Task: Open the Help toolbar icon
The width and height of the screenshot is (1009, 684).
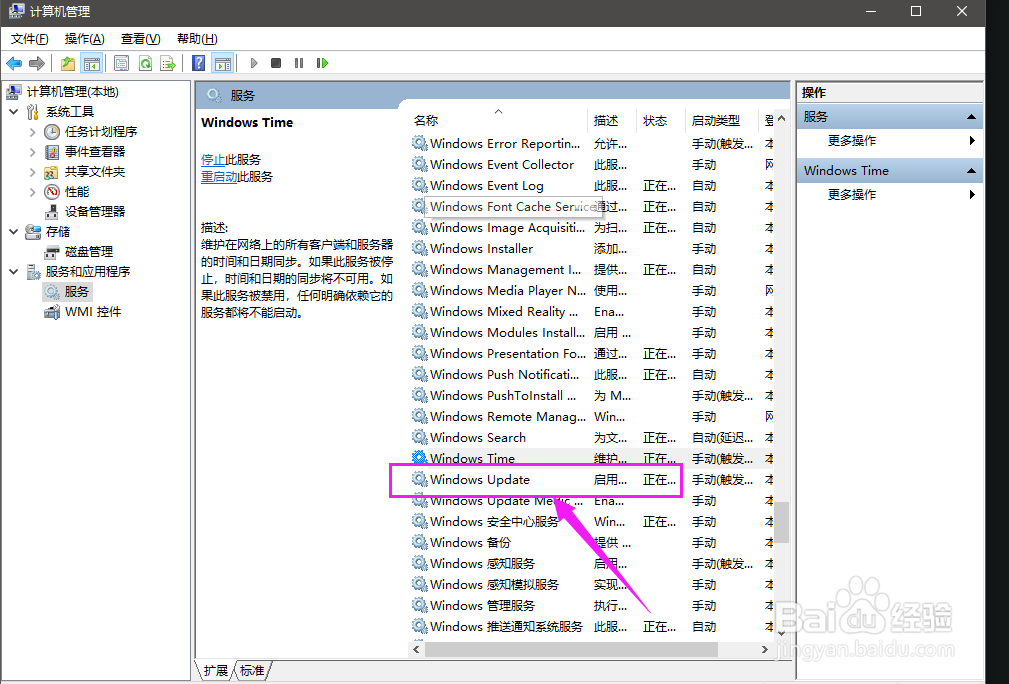Action: point(199,63)
